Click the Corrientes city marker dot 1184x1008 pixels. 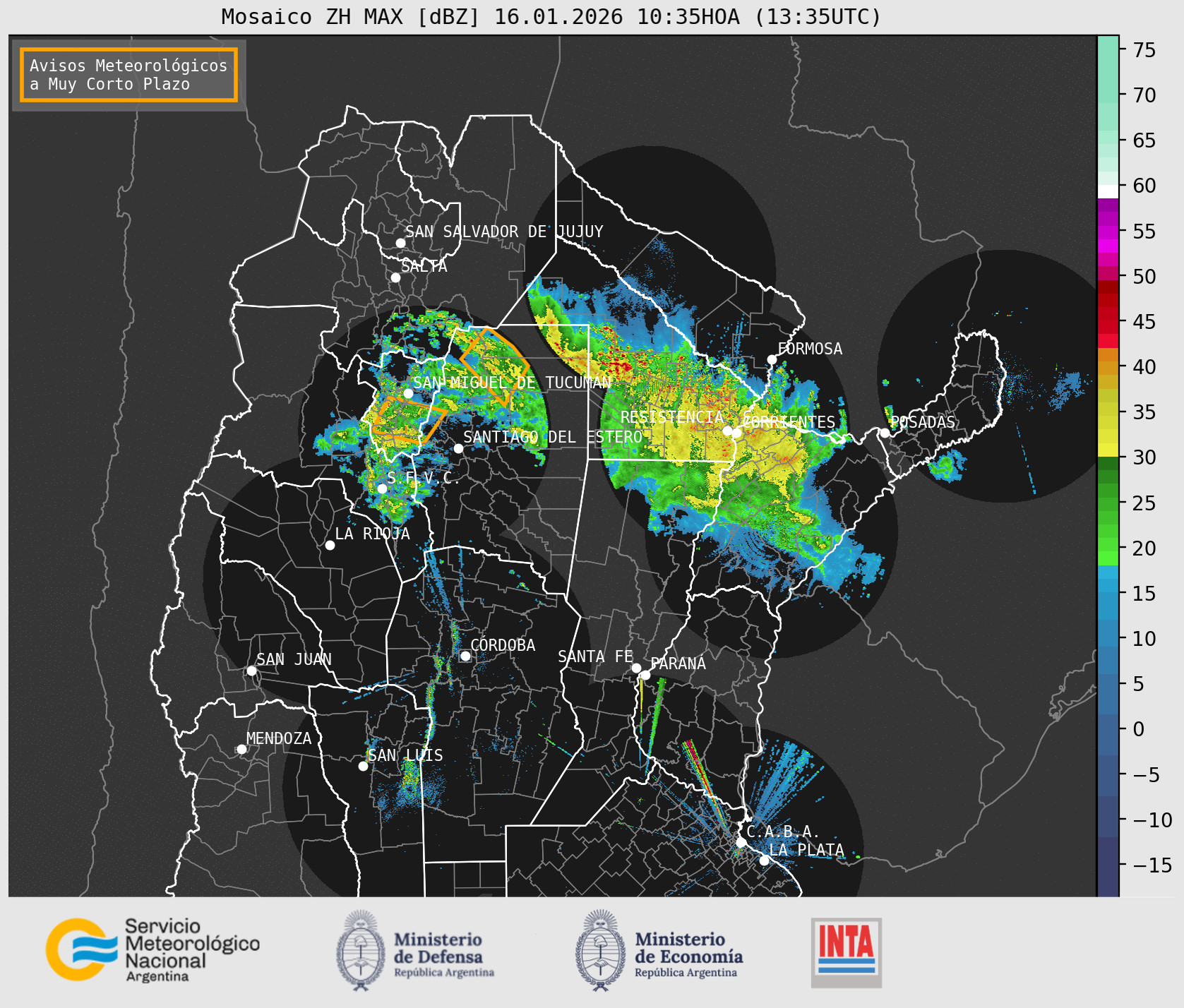click(x=736, y=433)
